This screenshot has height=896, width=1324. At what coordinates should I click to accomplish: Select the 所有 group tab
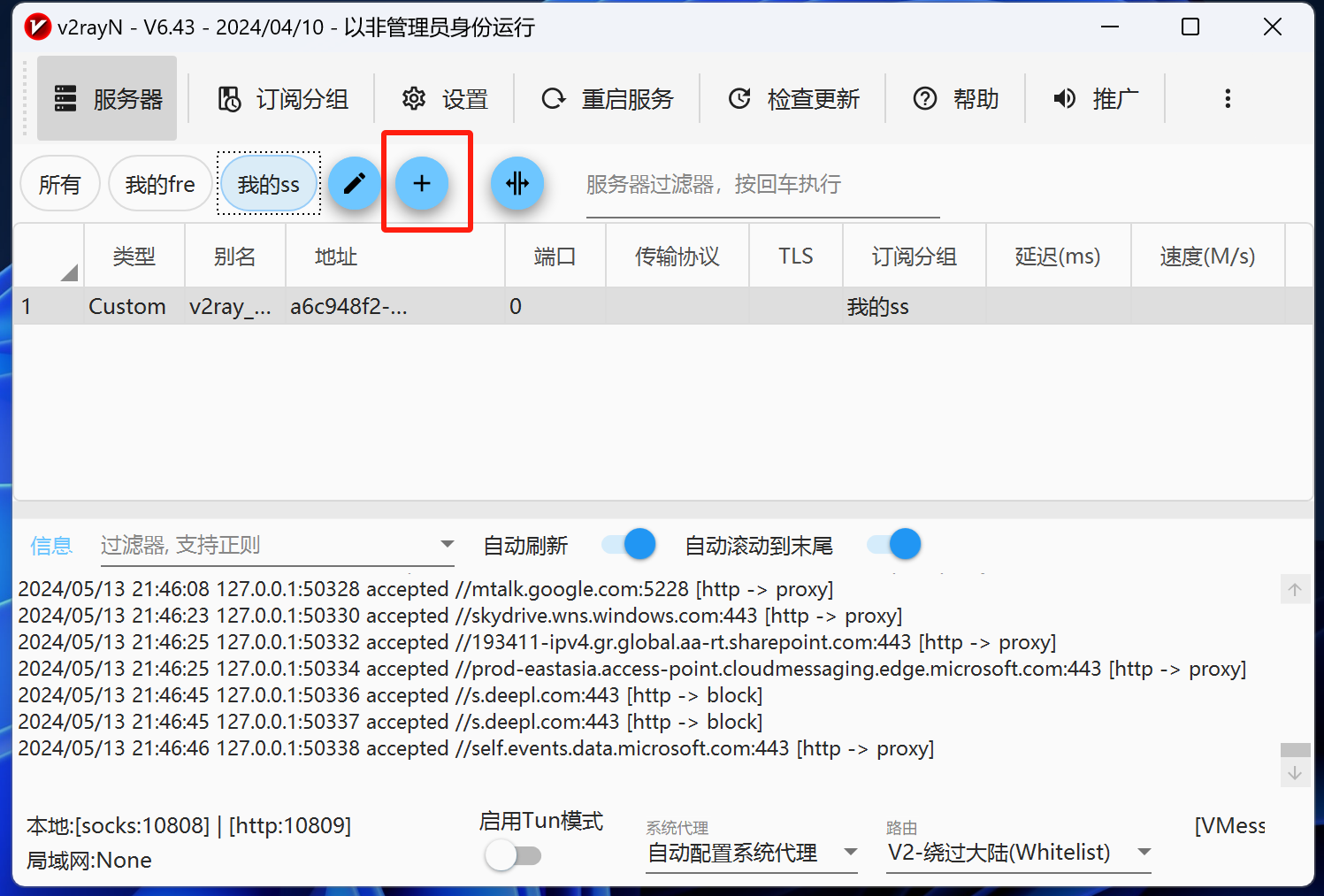60,184
